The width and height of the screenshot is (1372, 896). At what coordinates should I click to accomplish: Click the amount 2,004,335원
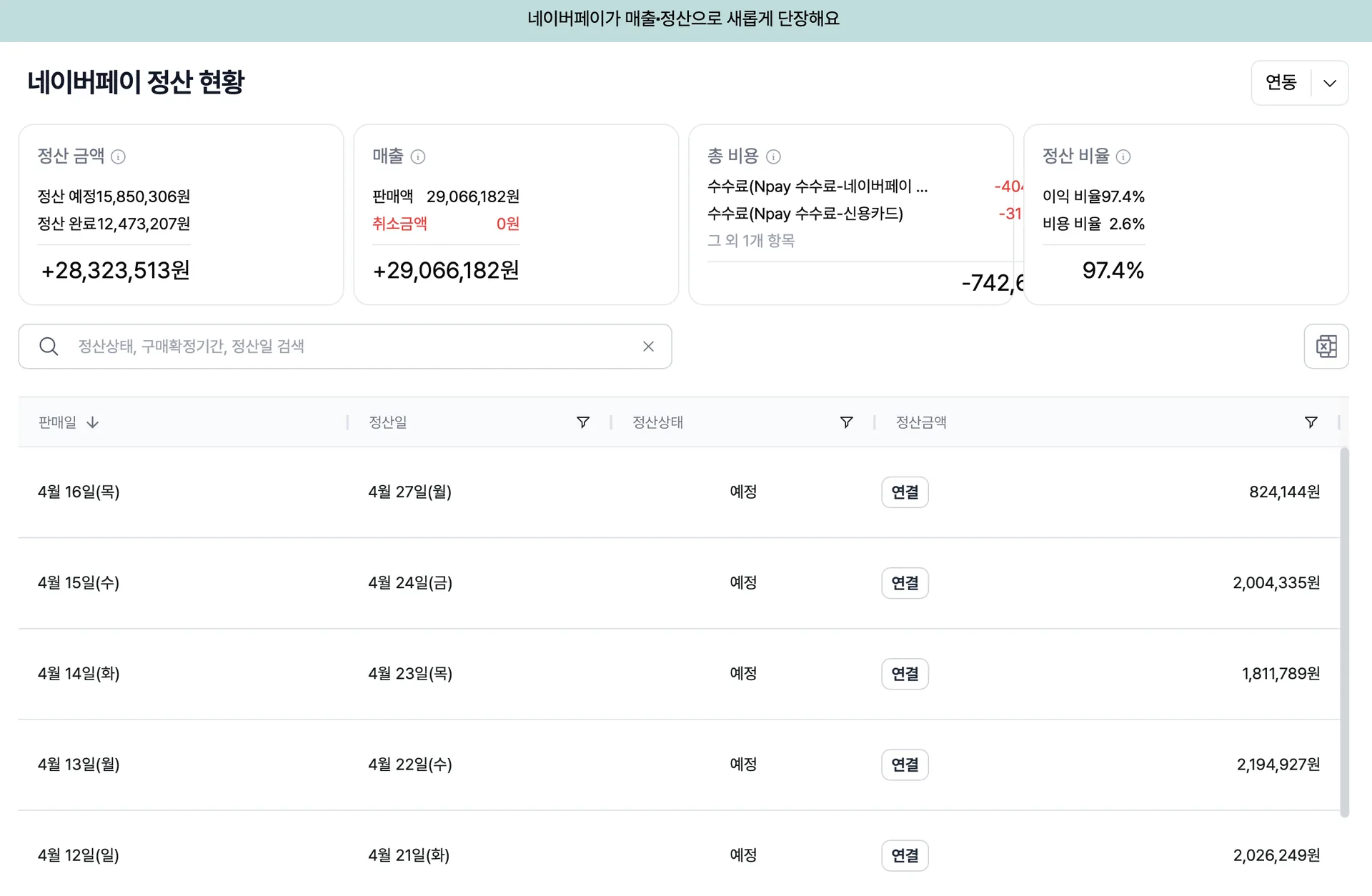[x=1276, y=582]
